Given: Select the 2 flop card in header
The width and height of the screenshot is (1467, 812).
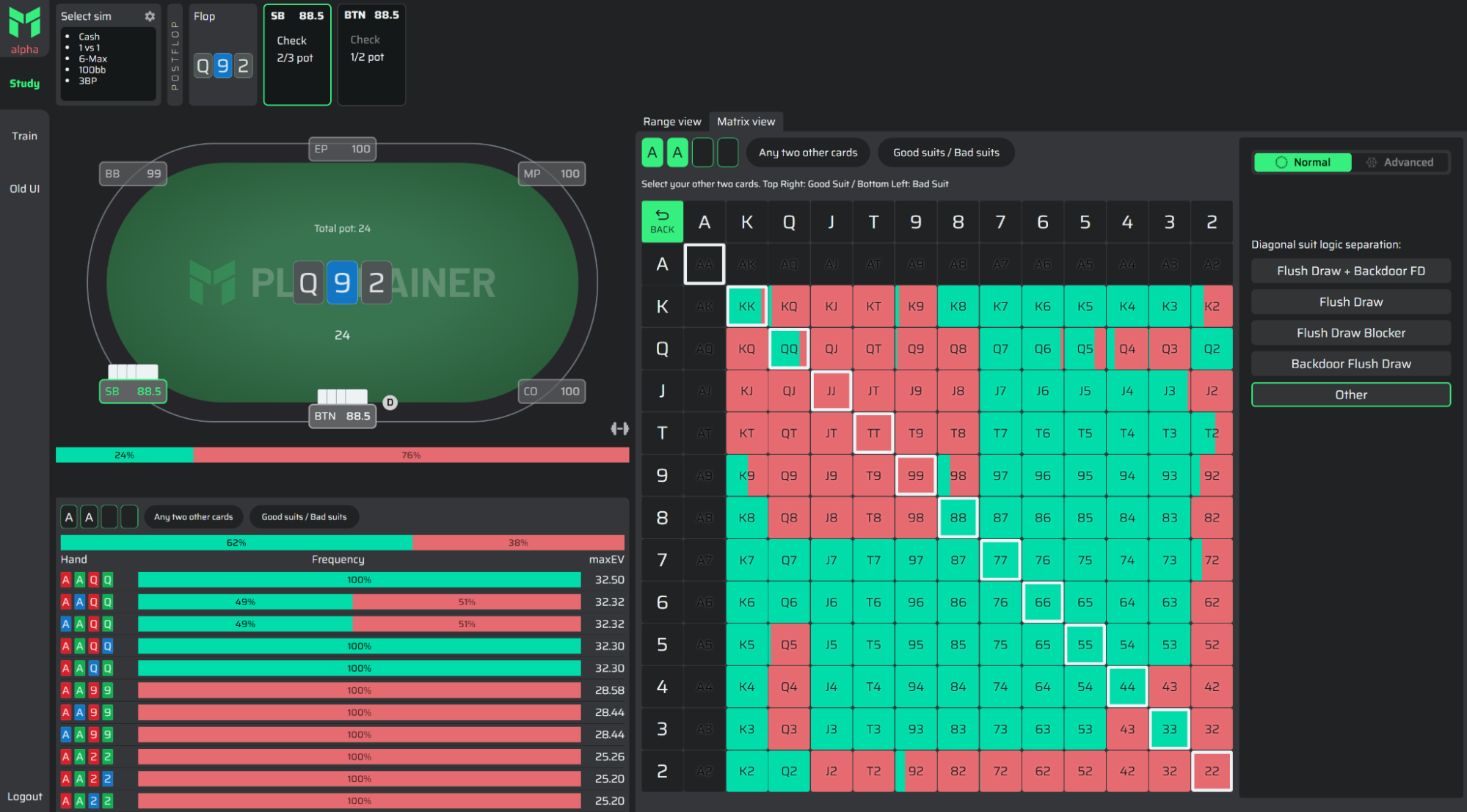Looking at the screenshot, I should (x=243, y=66).
